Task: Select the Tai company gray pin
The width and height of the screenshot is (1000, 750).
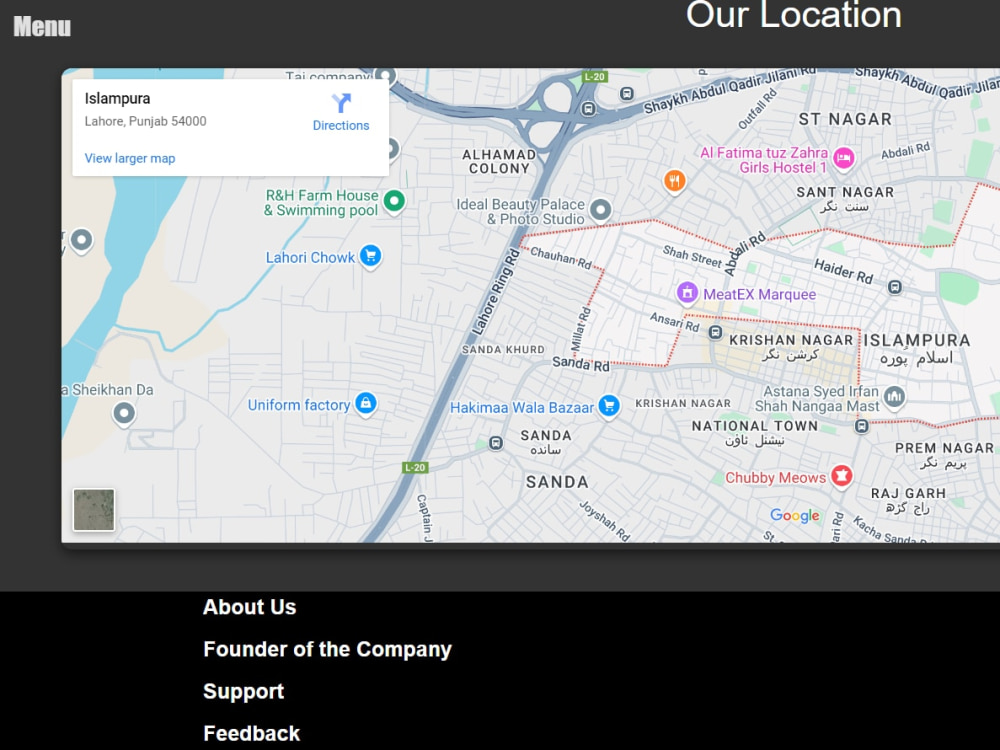Action: [385, 77]
